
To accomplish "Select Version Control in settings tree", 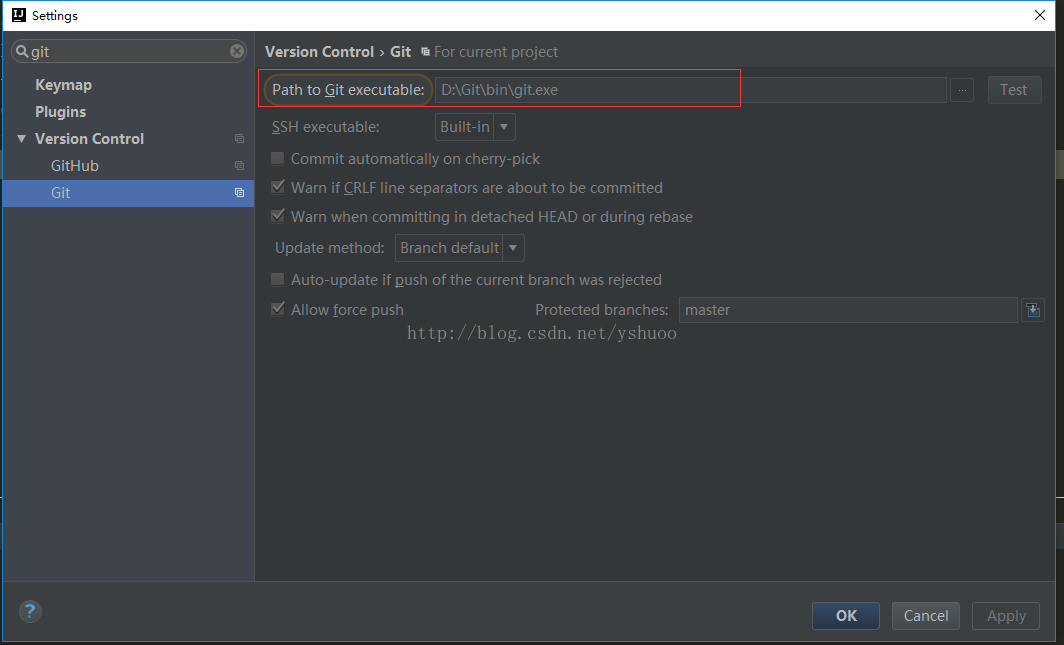I will pyautogui.click(x=90, y=138).
